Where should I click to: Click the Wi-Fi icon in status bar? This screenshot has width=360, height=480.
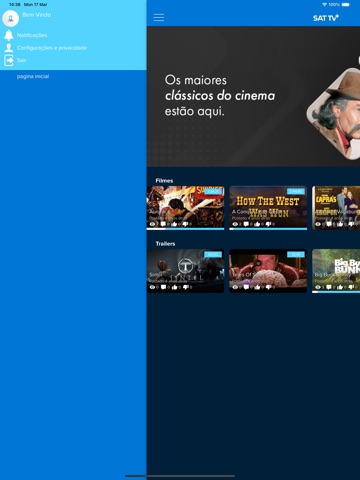(324, 5)
